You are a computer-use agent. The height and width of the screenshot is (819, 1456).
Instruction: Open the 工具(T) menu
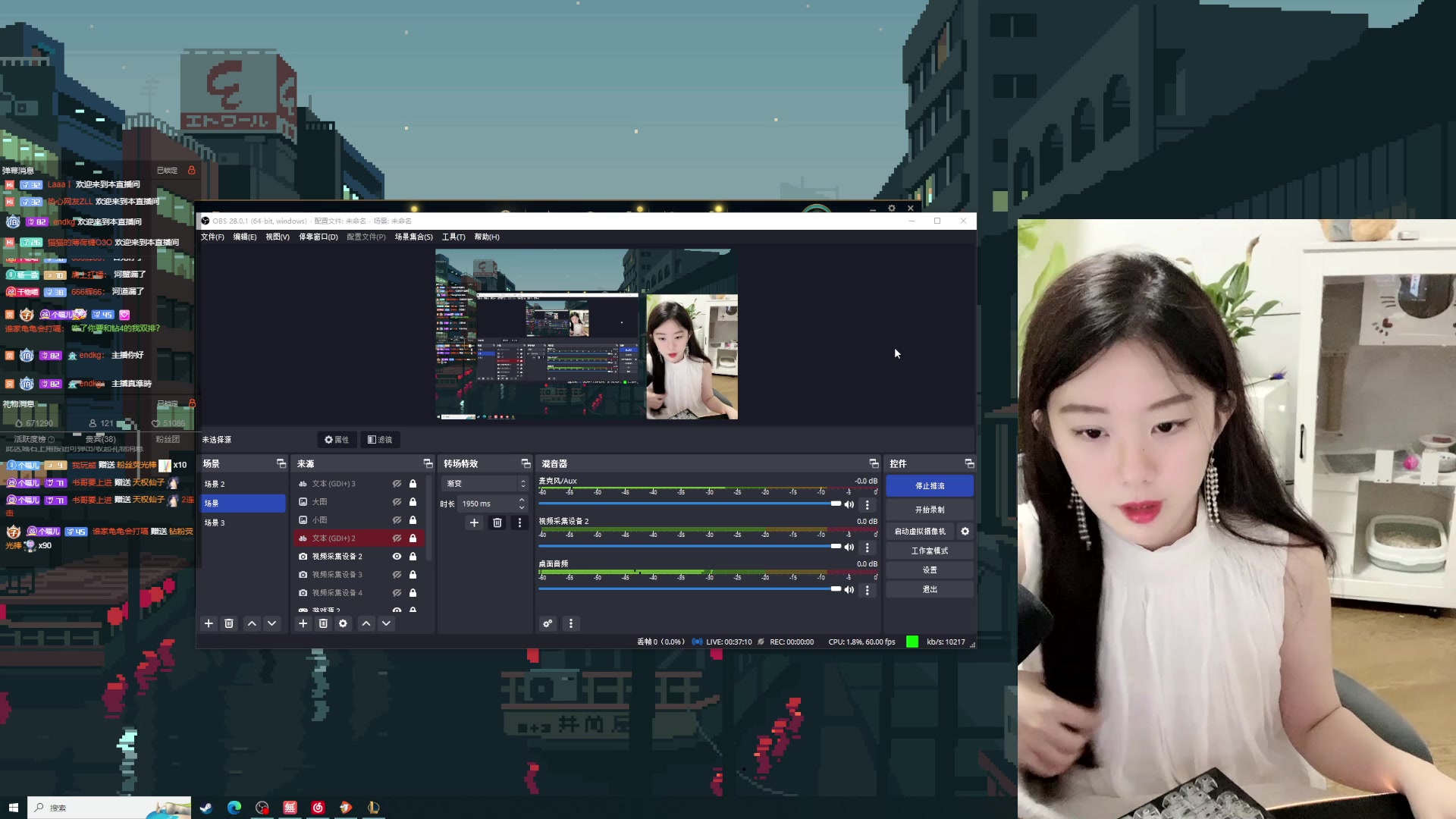click(453, 237)
